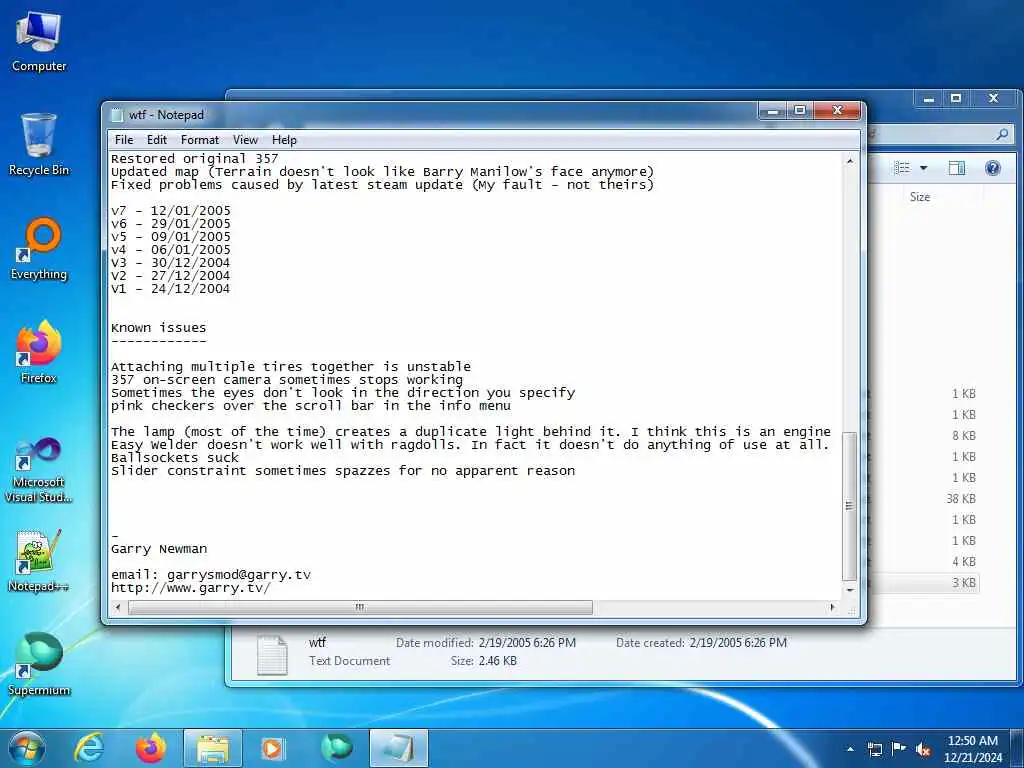Switch to Windows Explorer taskbar button
This screenshot has width=1024, height=768.
coord(213,748)
